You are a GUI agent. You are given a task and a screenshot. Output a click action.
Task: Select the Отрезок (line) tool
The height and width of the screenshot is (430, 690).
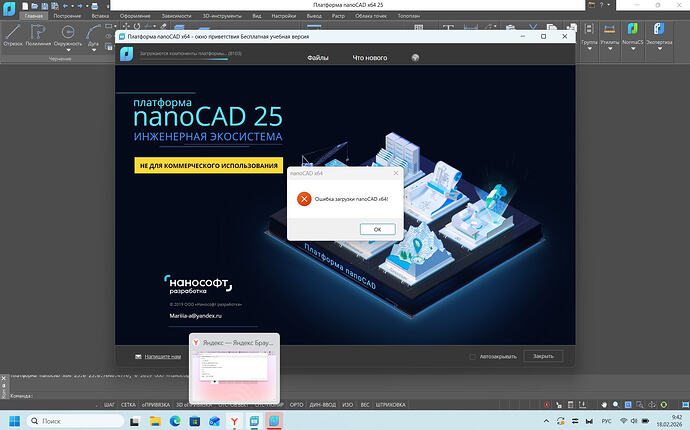[x=14, y=36]
